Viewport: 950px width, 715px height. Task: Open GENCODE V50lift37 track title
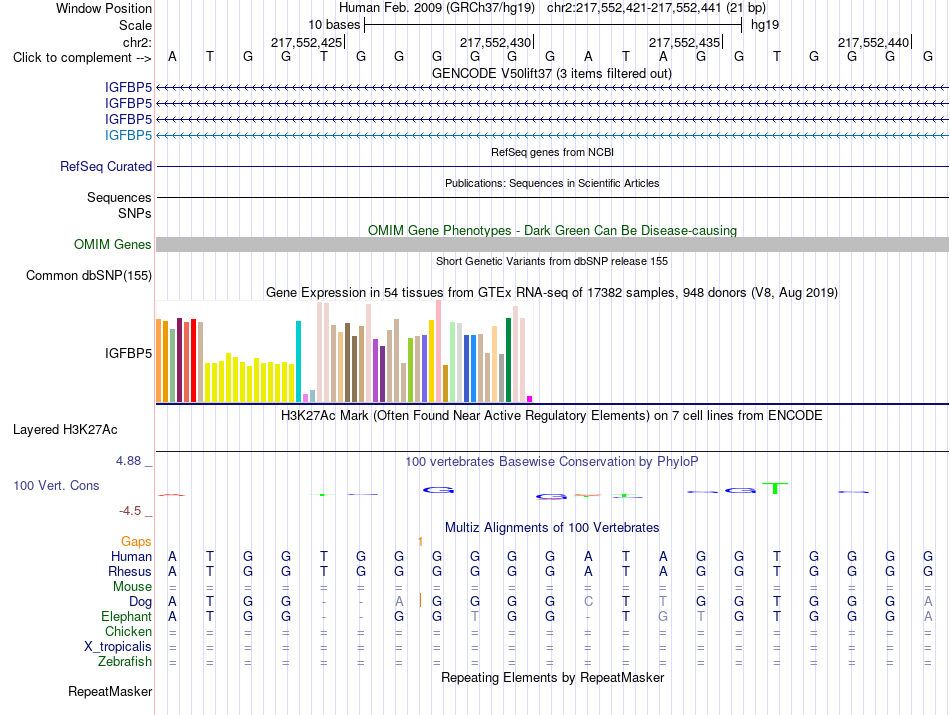click(x=551, y=73)
